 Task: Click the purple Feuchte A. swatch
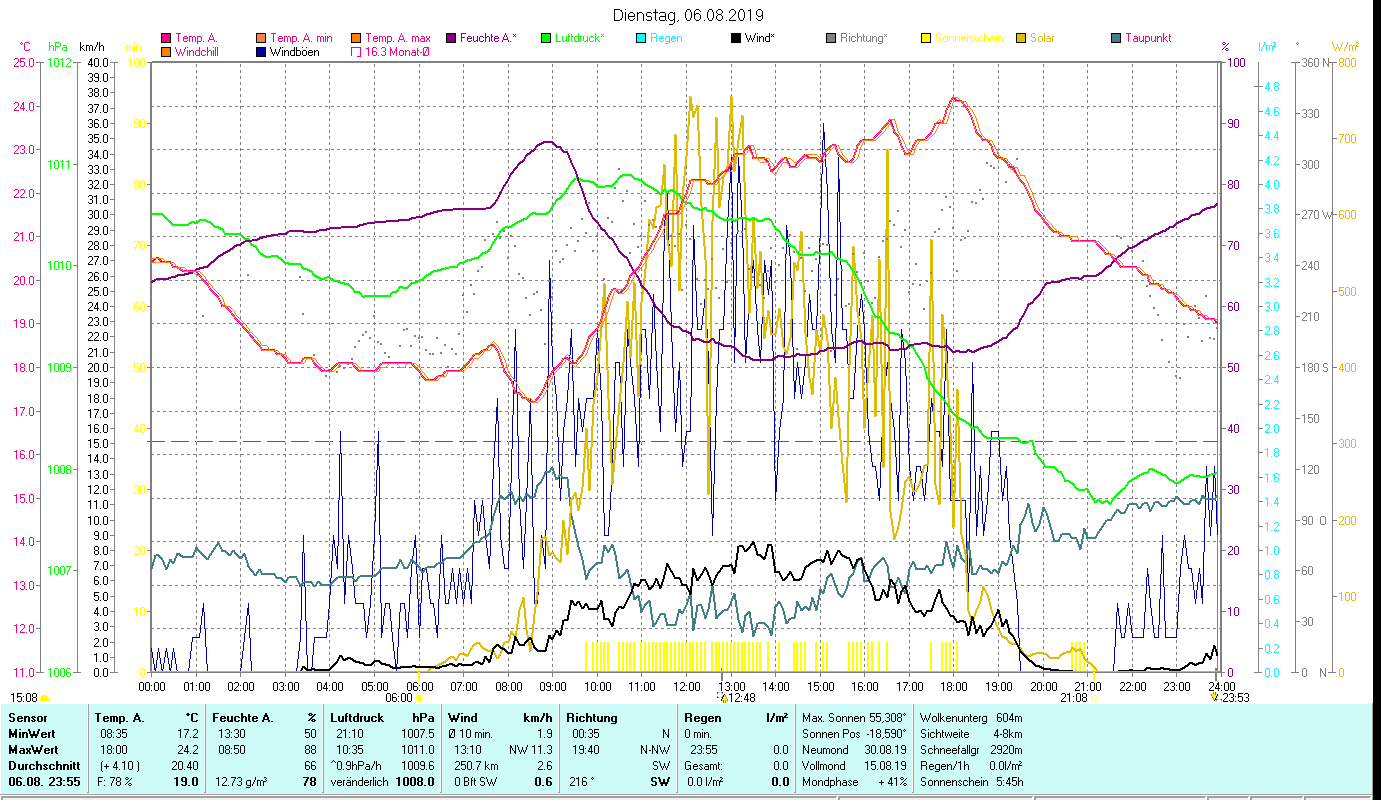[451, 39]
